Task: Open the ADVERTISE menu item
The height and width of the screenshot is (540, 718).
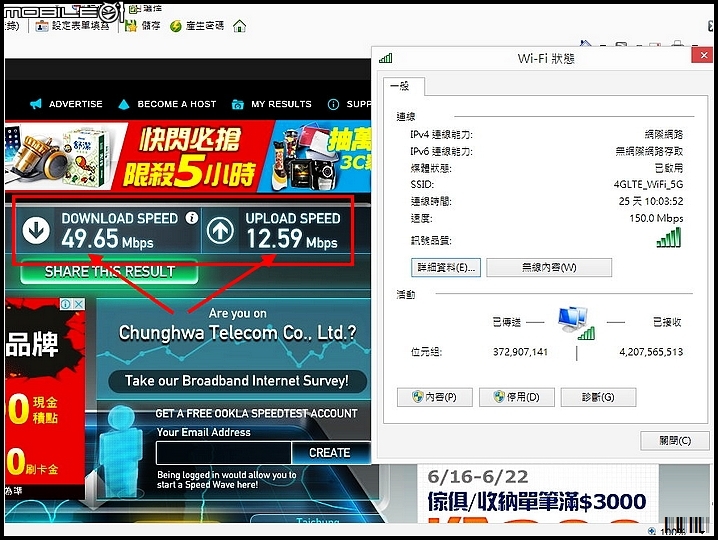Action: [x=76, y=104]
